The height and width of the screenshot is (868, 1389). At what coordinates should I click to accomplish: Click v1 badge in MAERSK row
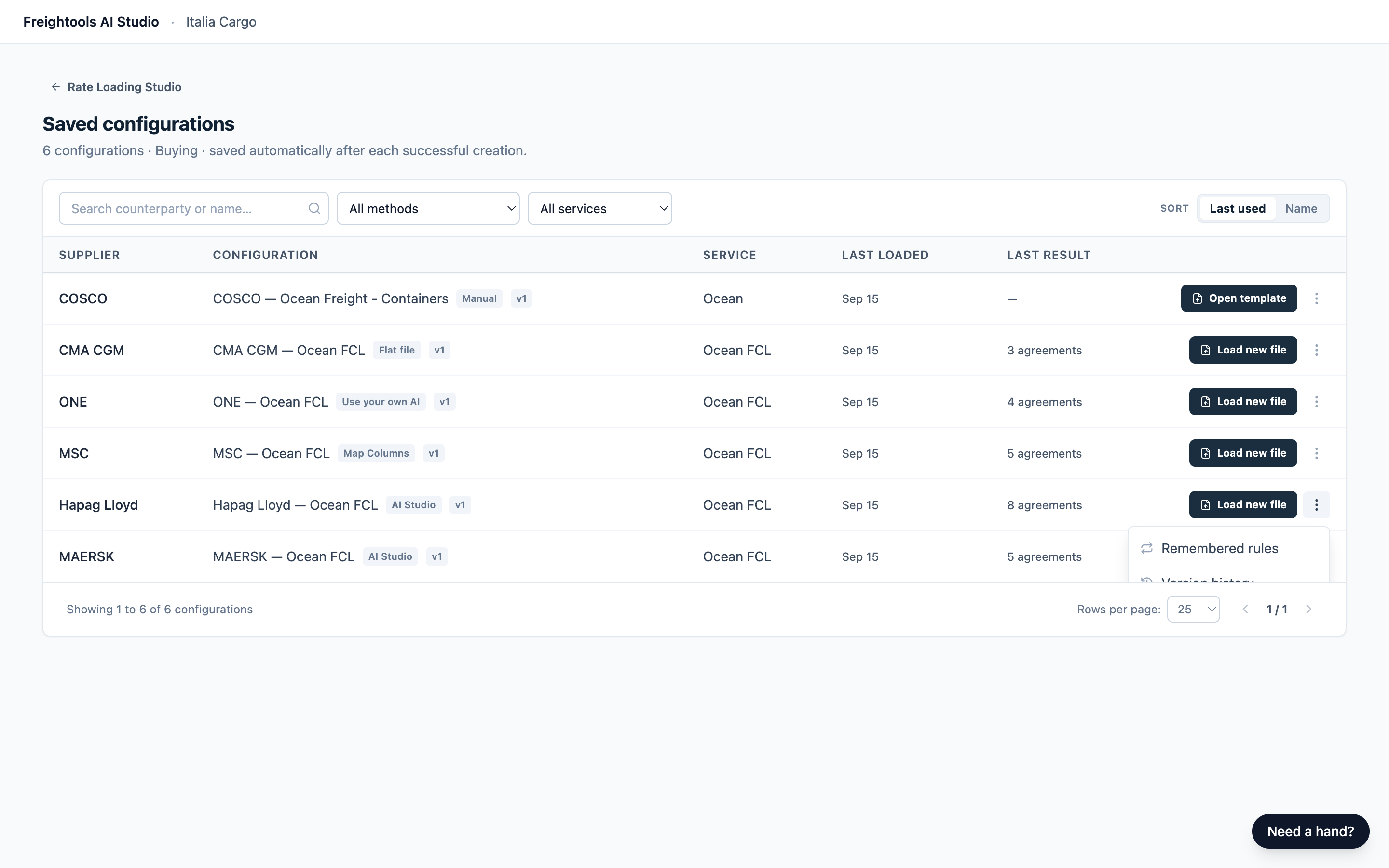[x=437, y=557]
